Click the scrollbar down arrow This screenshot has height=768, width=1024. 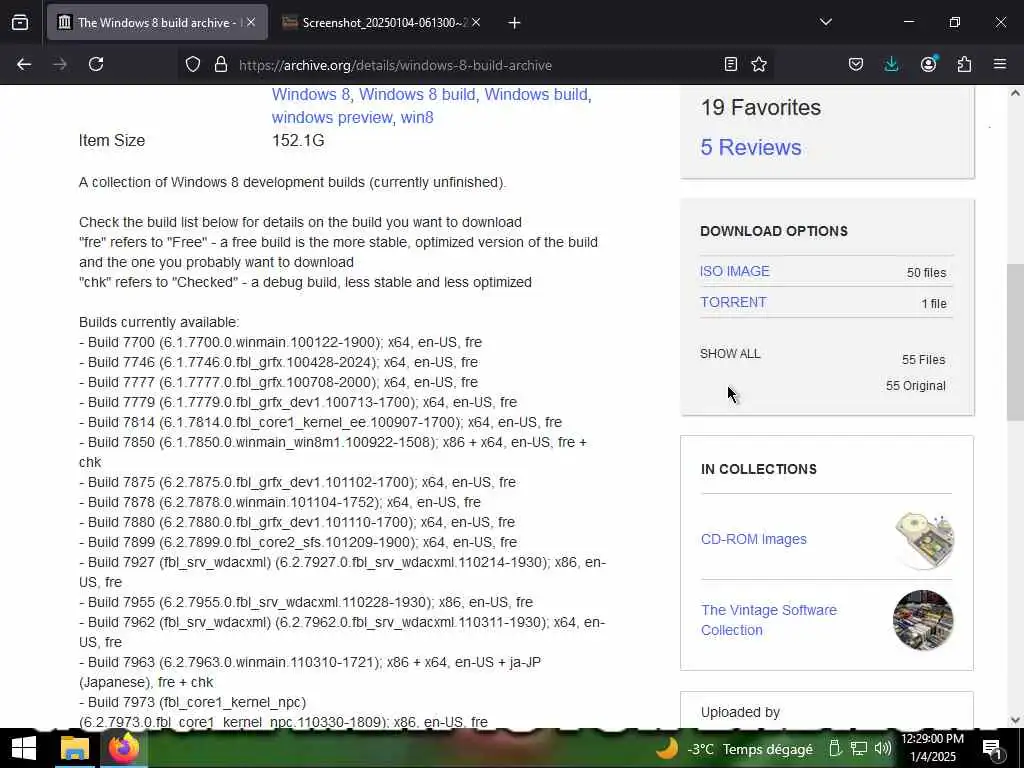click(1015, 720)
